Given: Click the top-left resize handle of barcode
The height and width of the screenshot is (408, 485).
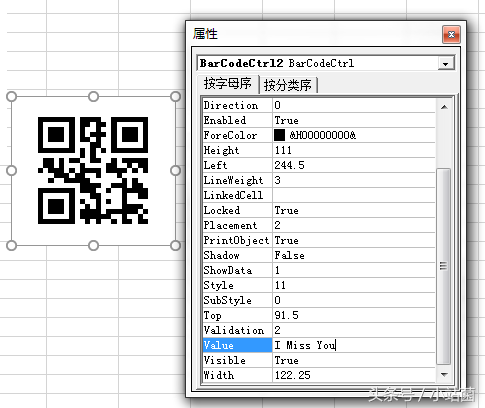Looking at the screenshot, I should pos(11,97).
